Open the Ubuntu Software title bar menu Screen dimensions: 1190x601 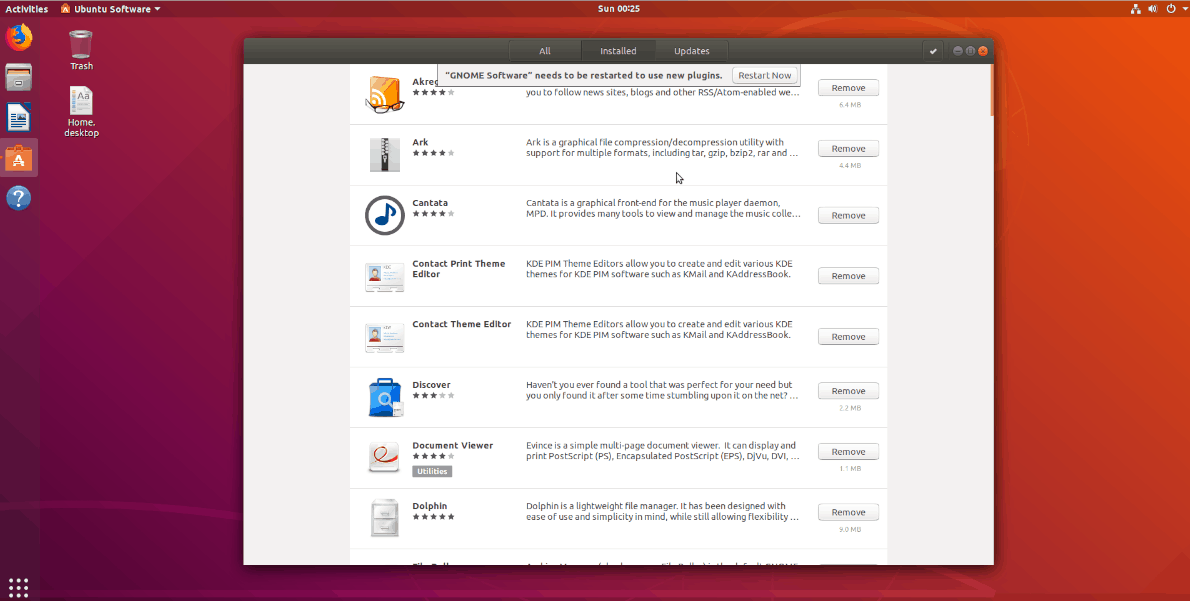110,8
